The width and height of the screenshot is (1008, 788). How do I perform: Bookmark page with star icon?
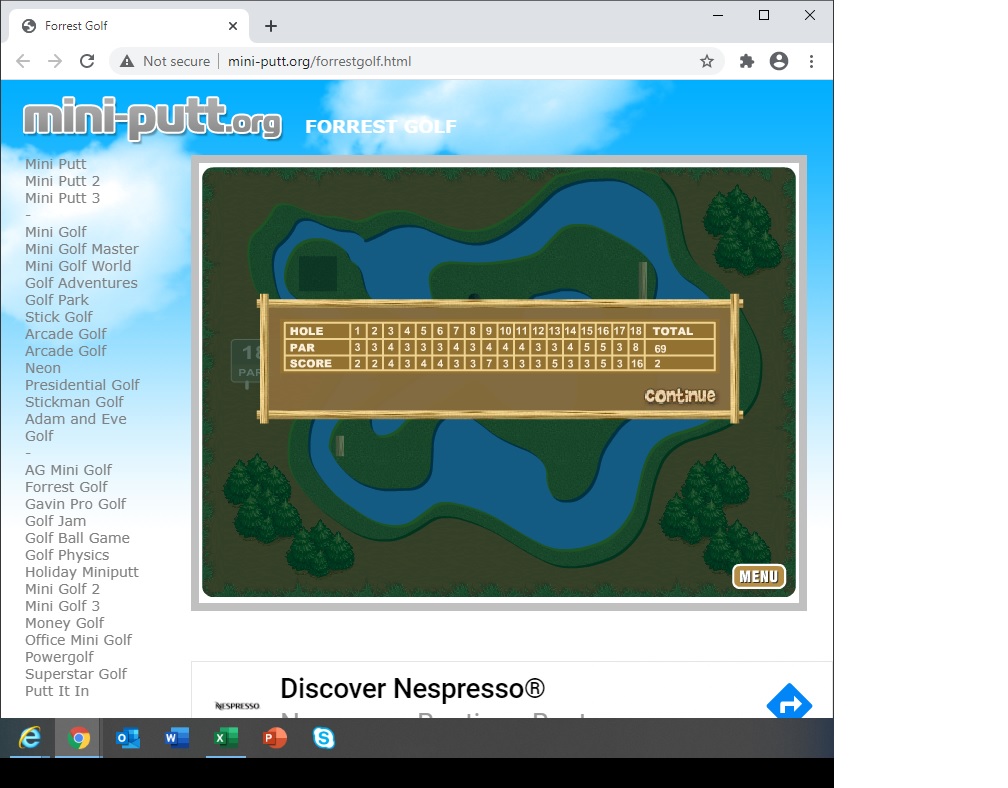(x=707, y=61)
